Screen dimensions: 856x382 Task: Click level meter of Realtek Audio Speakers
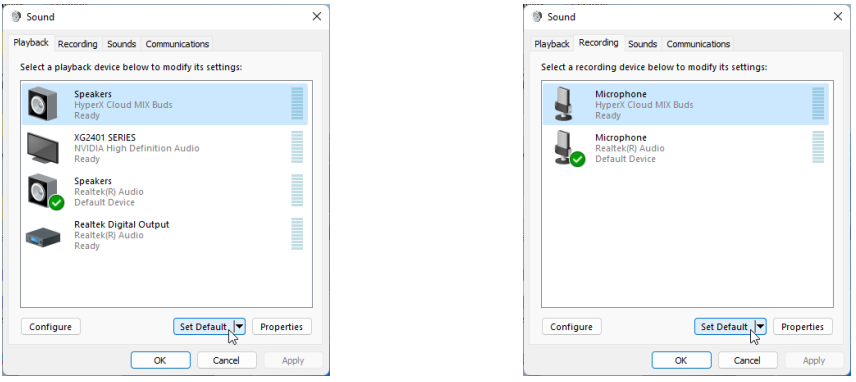tap(297, 190)
